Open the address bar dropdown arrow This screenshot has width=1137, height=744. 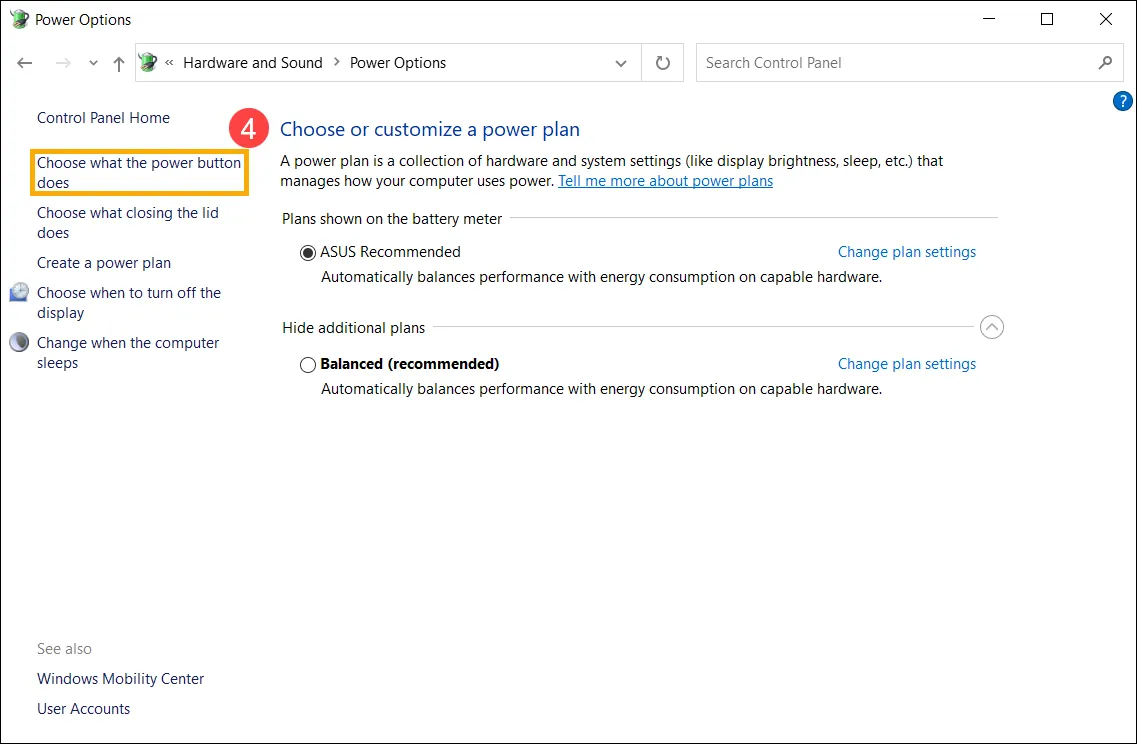[x=620, y=62]
